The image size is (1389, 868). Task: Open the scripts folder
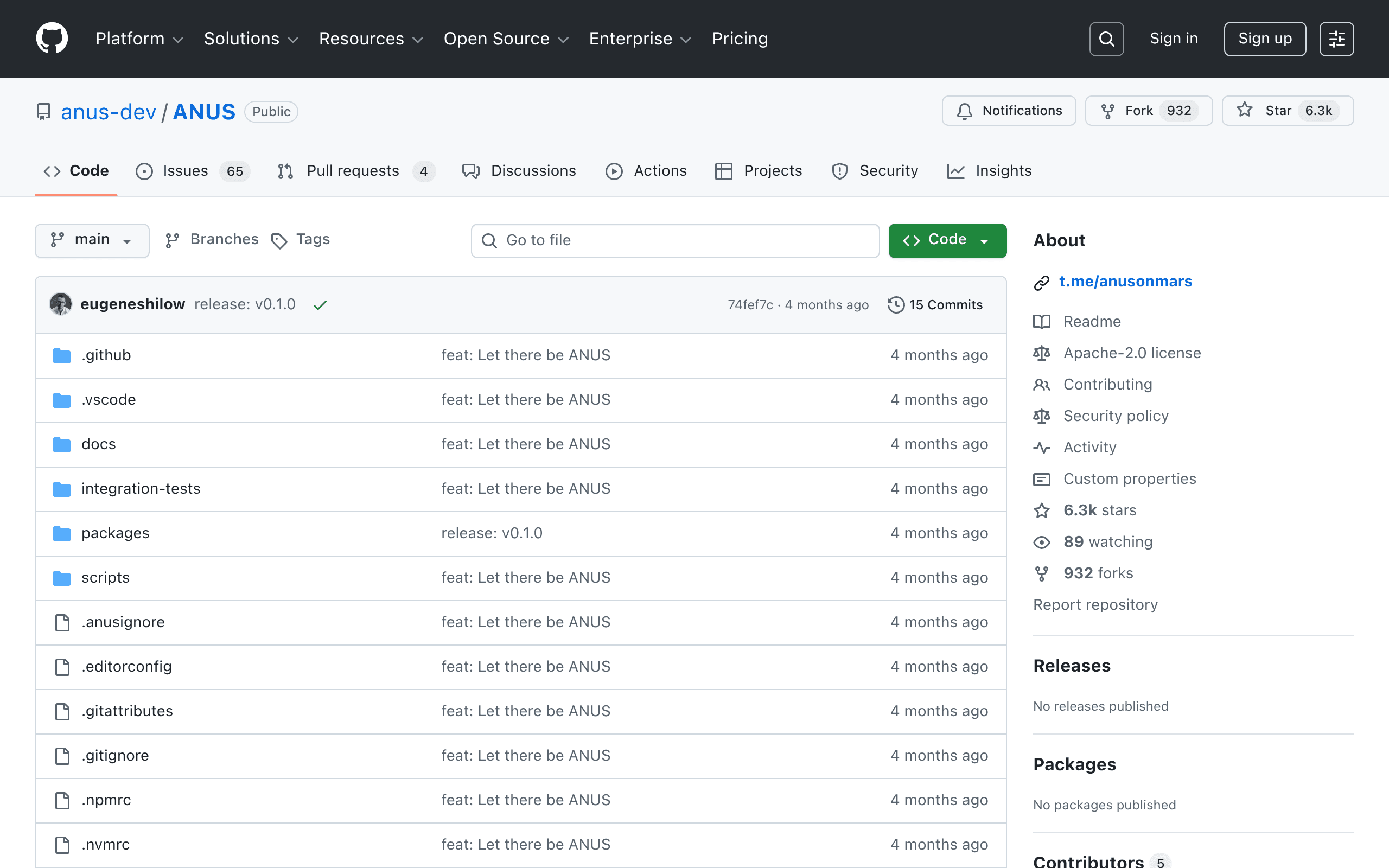(106, 578)
